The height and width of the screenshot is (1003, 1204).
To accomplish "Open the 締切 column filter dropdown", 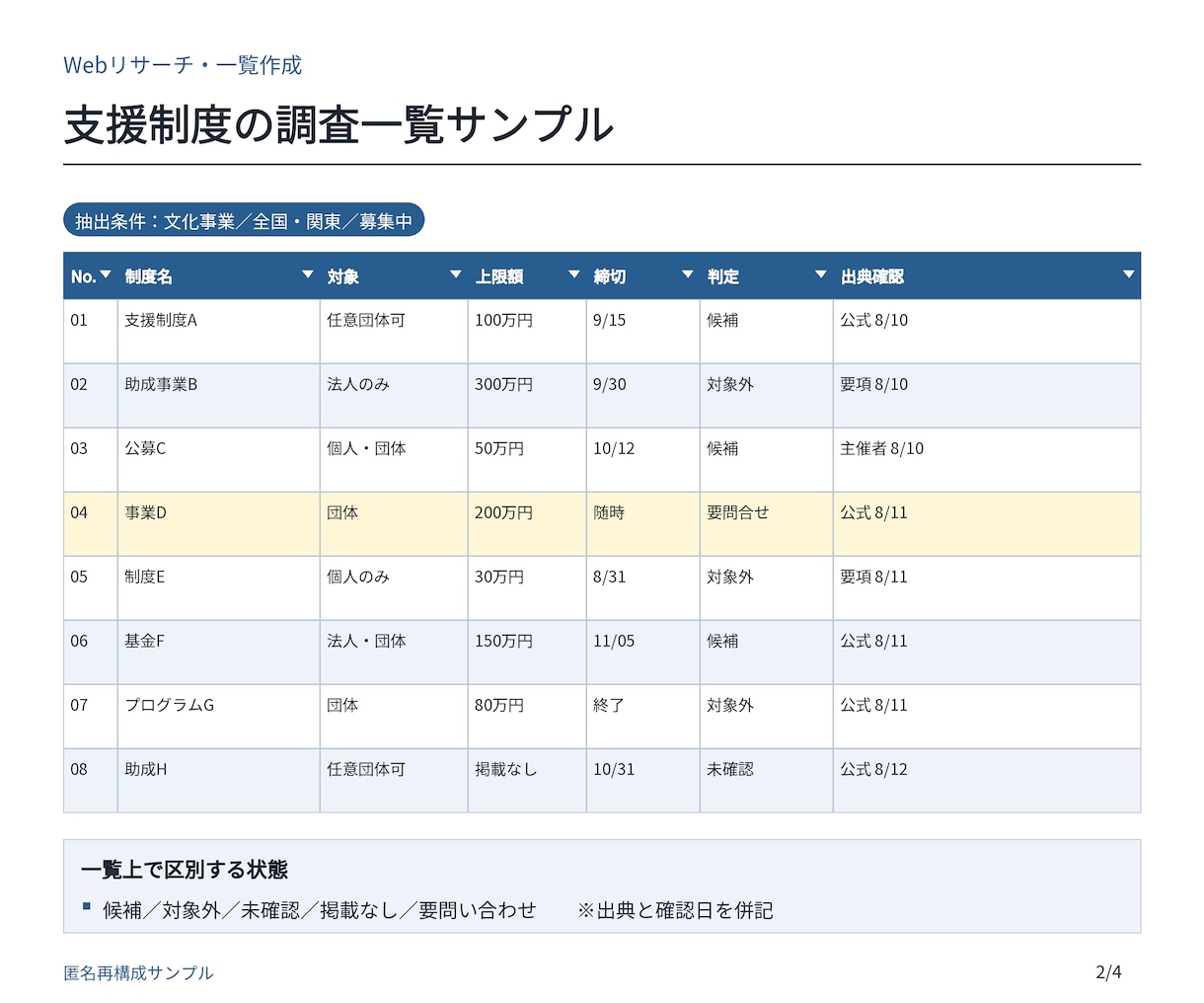I will click(x=688, y=275).
